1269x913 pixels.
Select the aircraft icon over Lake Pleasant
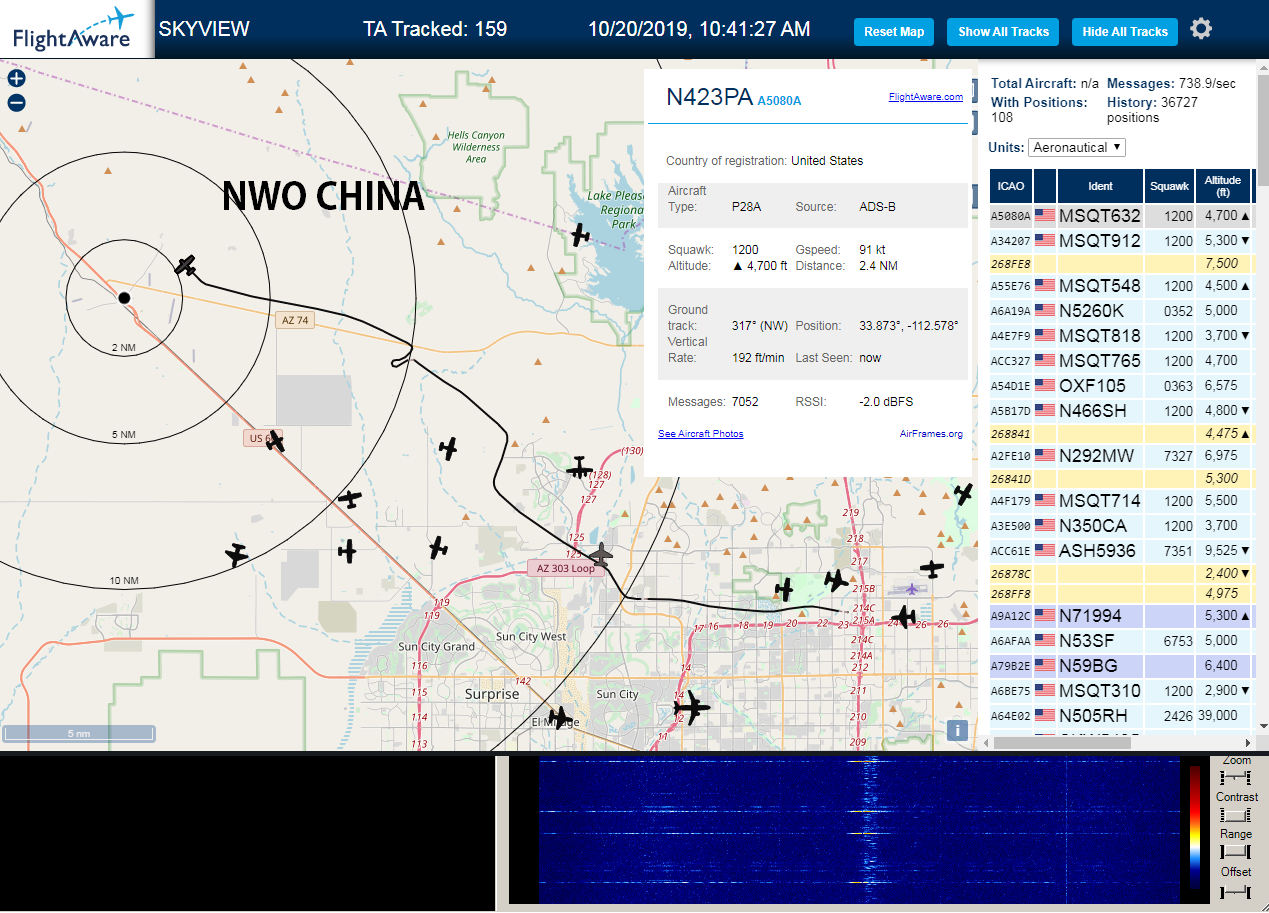click(580, 235)
